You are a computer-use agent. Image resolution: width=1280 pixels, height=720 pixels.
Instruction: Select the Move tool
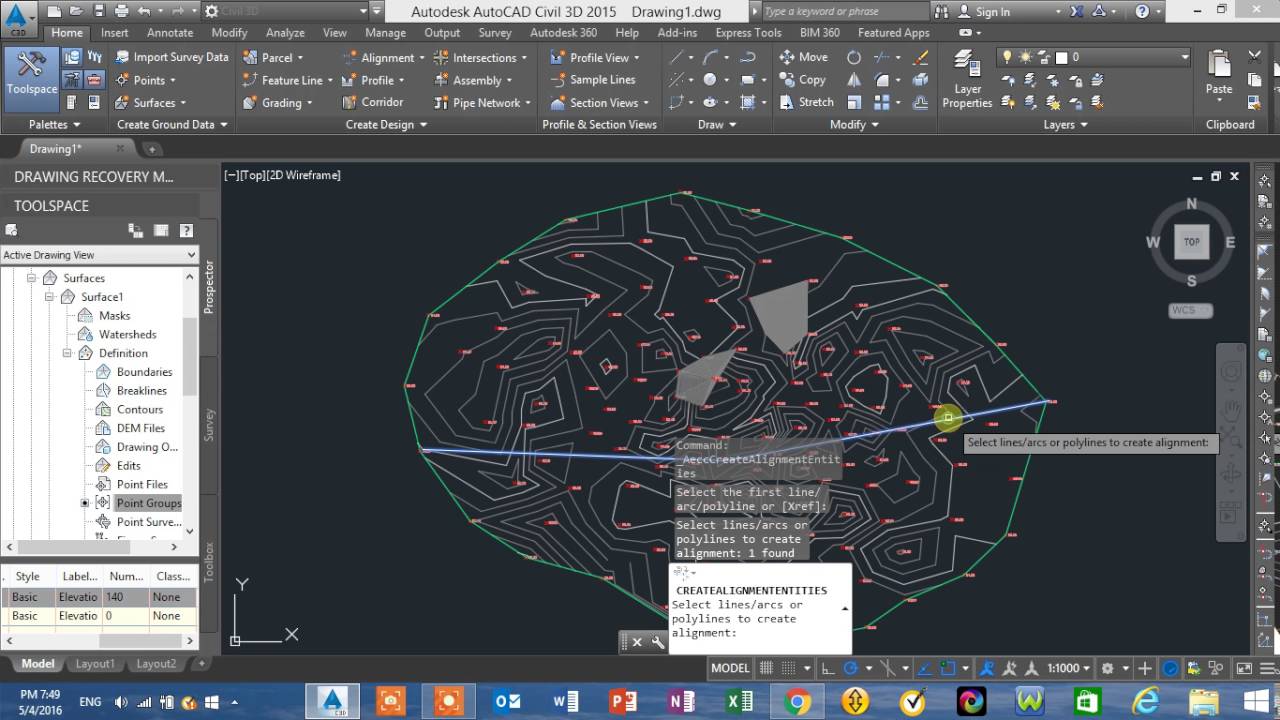[x=804, y=57]
